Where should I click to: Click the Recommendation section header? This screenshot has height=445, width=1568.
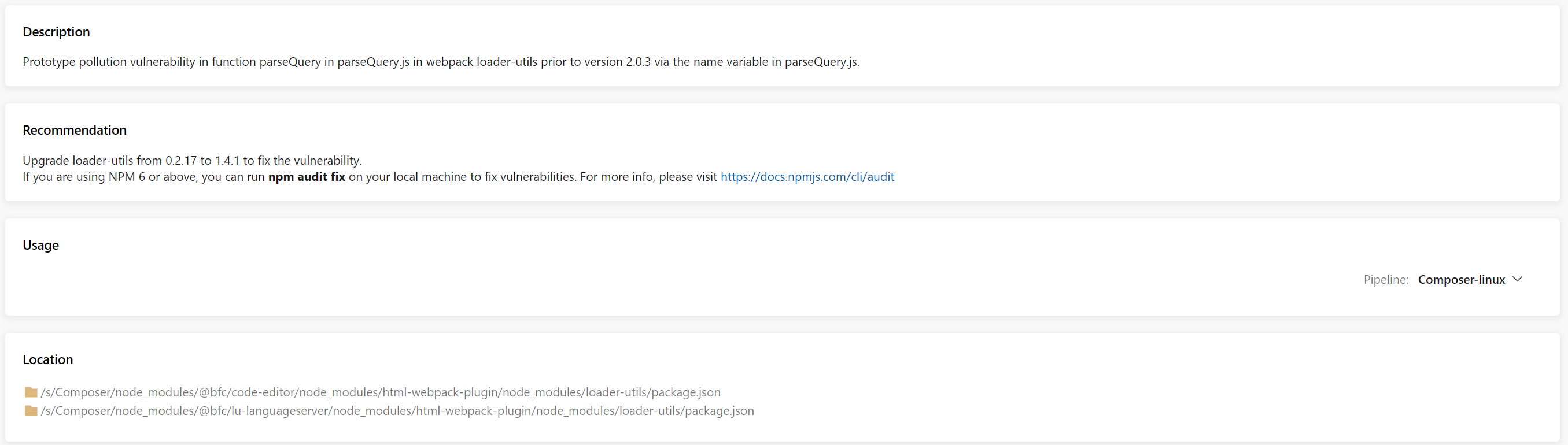click(74, 129)
